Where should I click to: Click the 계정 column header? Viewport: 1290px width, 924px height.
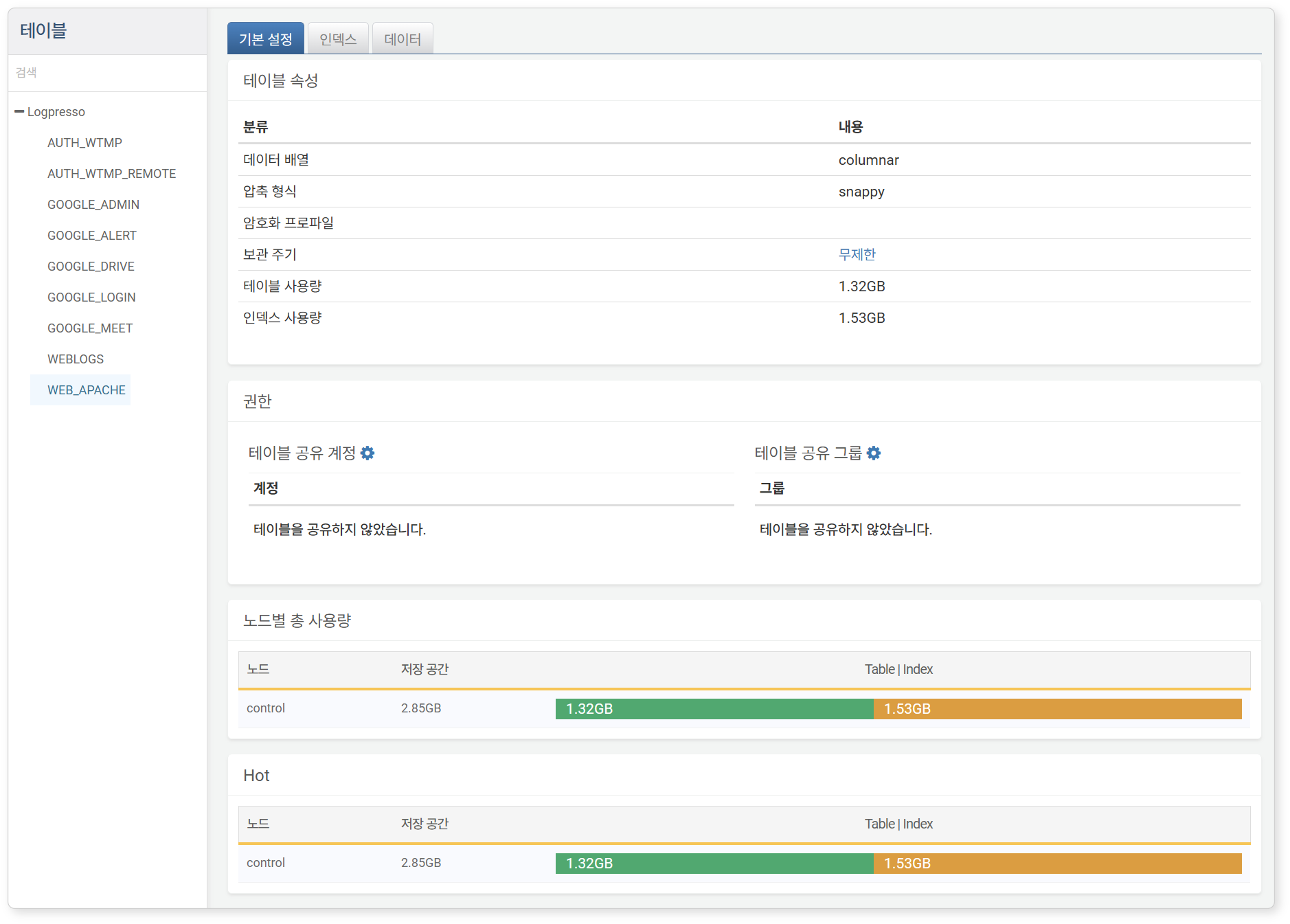click(x=266, y=488)
